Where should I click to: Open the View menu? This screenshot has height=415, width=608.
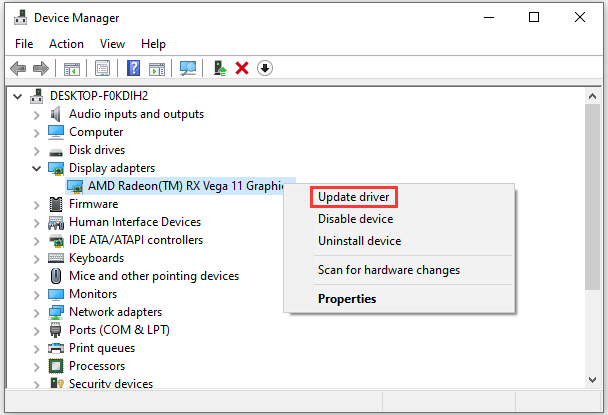pyautogui.click(x=112, y=44)
